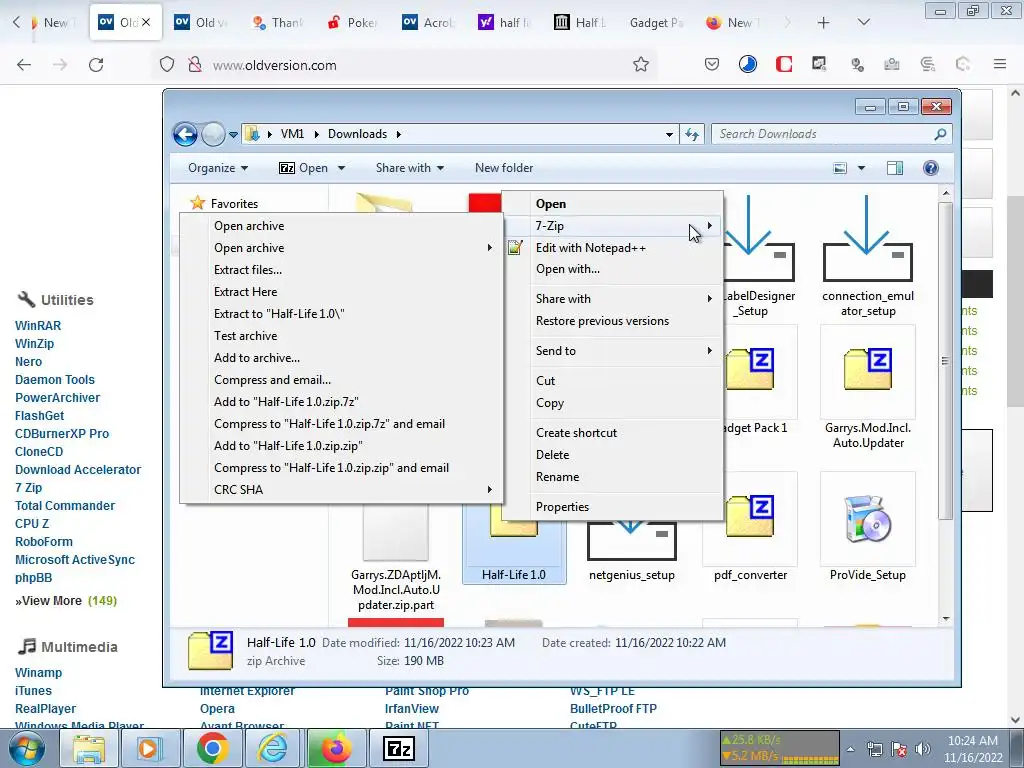Show hidden tray icons arrow
This screenshot has height=768, width=1024.
tap(850, 749)
